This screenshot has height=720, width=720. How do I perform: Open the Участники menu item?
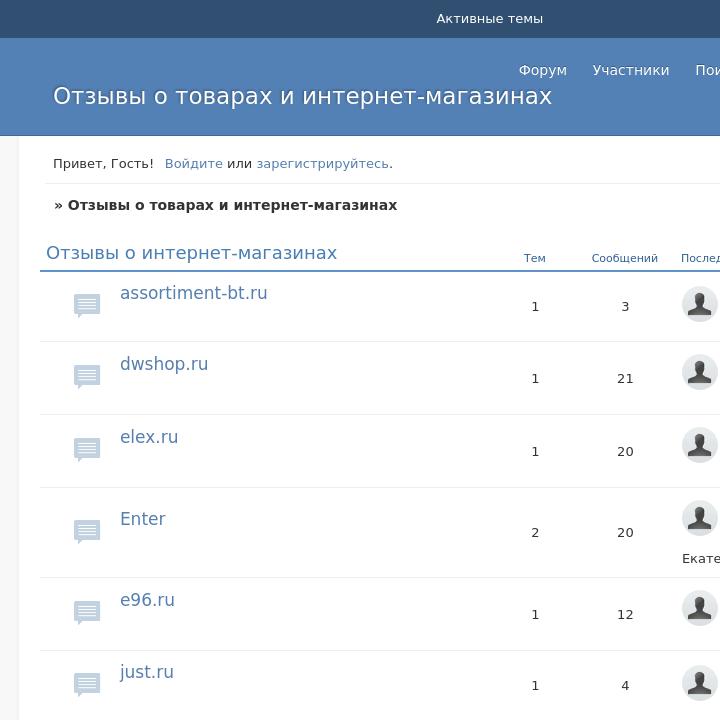[631, 70]
